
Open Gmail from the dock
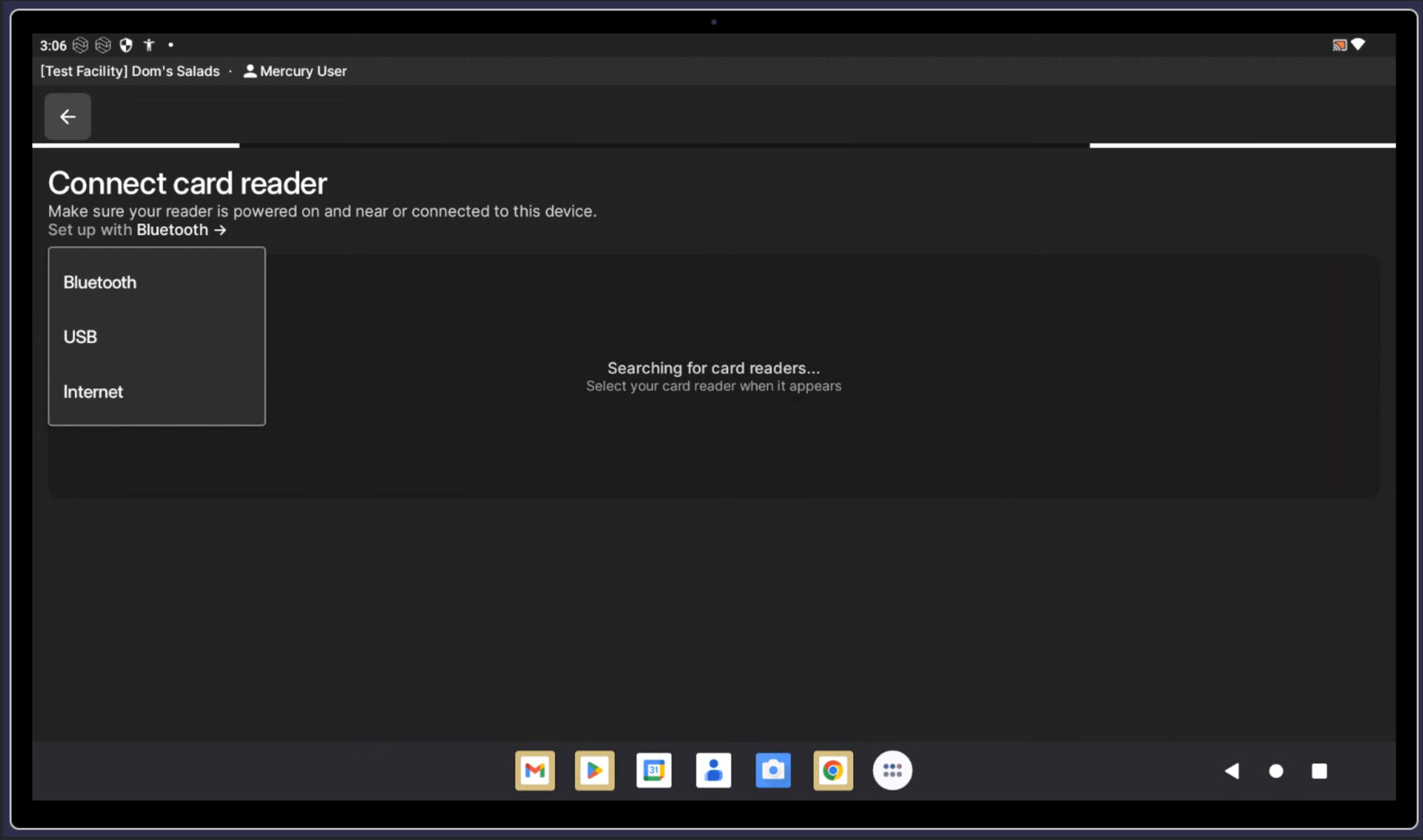point(534,770)
